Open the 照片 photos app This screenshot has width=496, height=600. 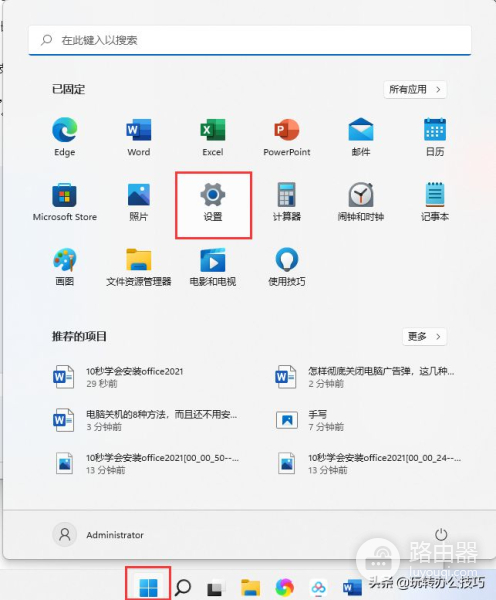tap(139, 202)
